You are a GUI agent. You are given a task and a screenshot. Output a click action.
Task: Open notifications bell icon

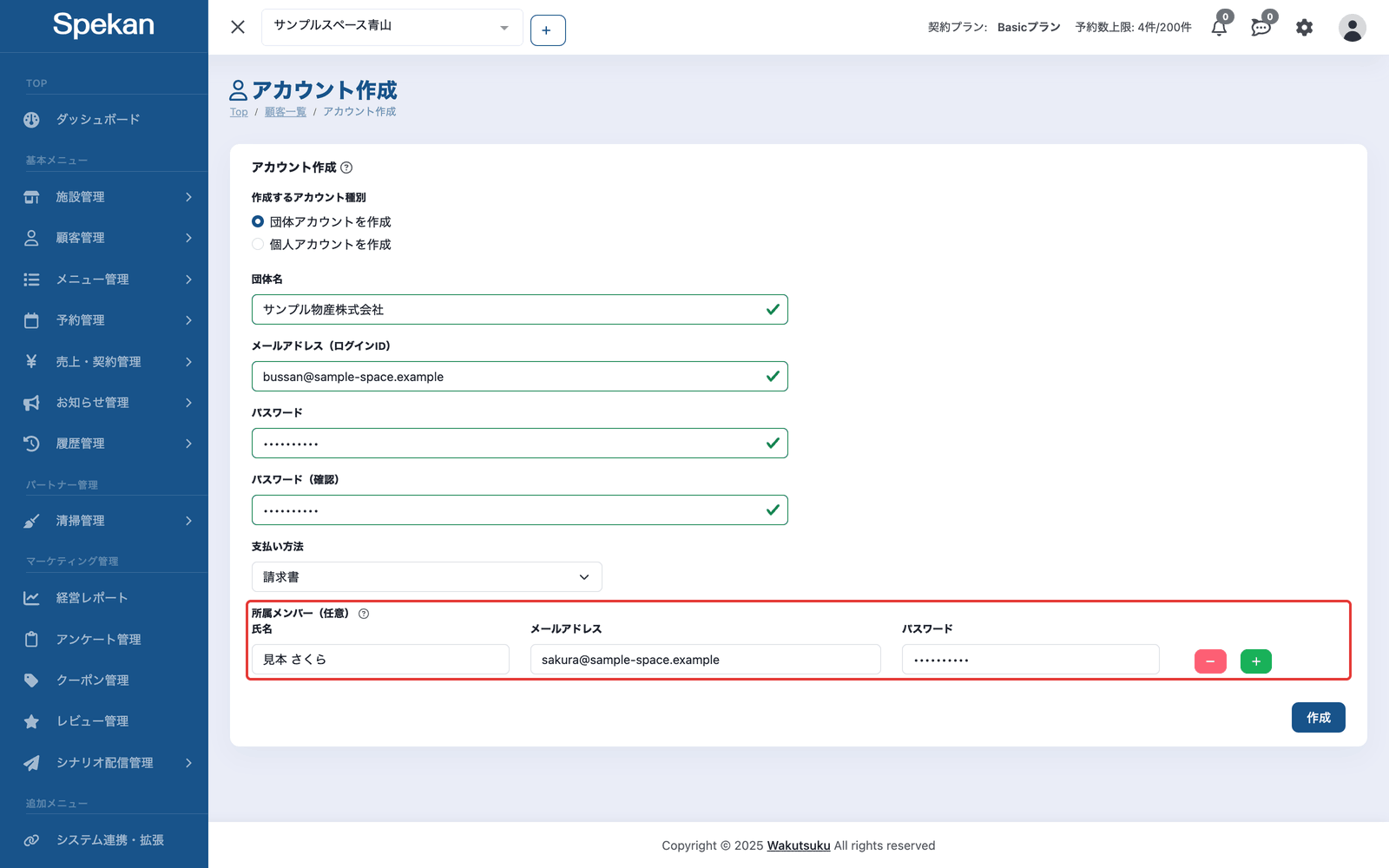click(x=1219, y=28)
